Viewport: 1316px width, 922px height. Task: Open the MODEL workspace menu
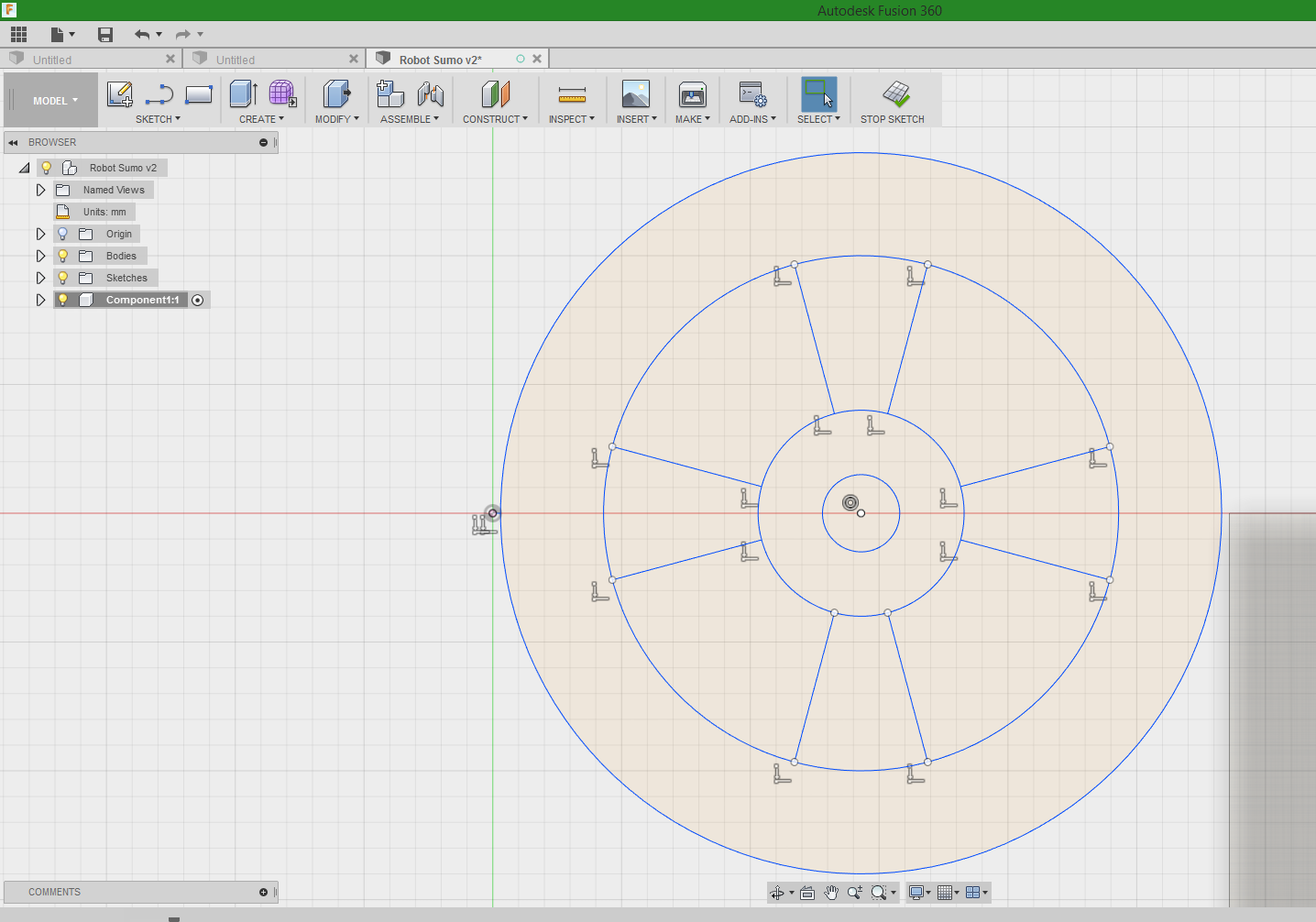click(50, 100)
